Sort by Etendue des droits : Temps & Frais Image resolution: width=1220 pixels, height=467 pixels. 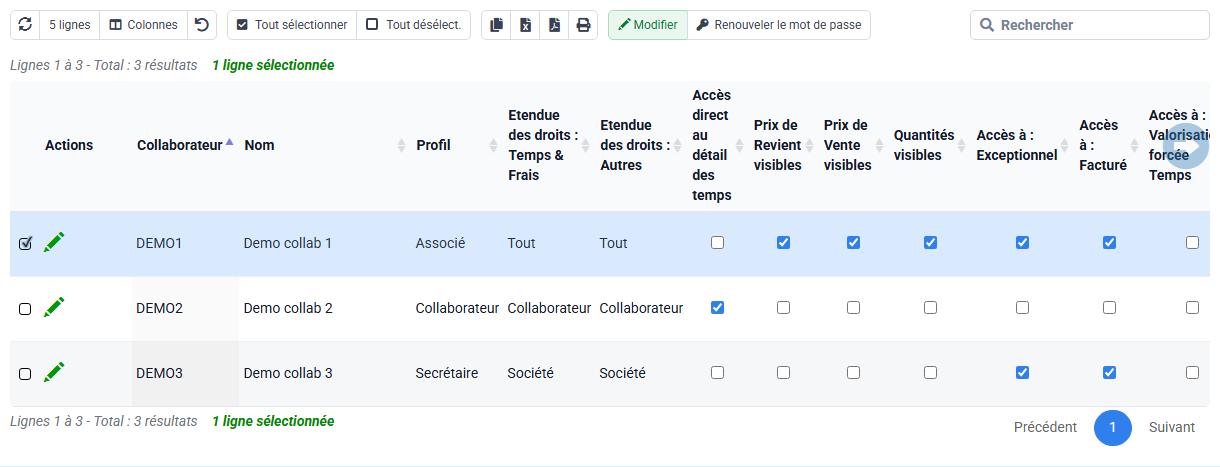549,145
